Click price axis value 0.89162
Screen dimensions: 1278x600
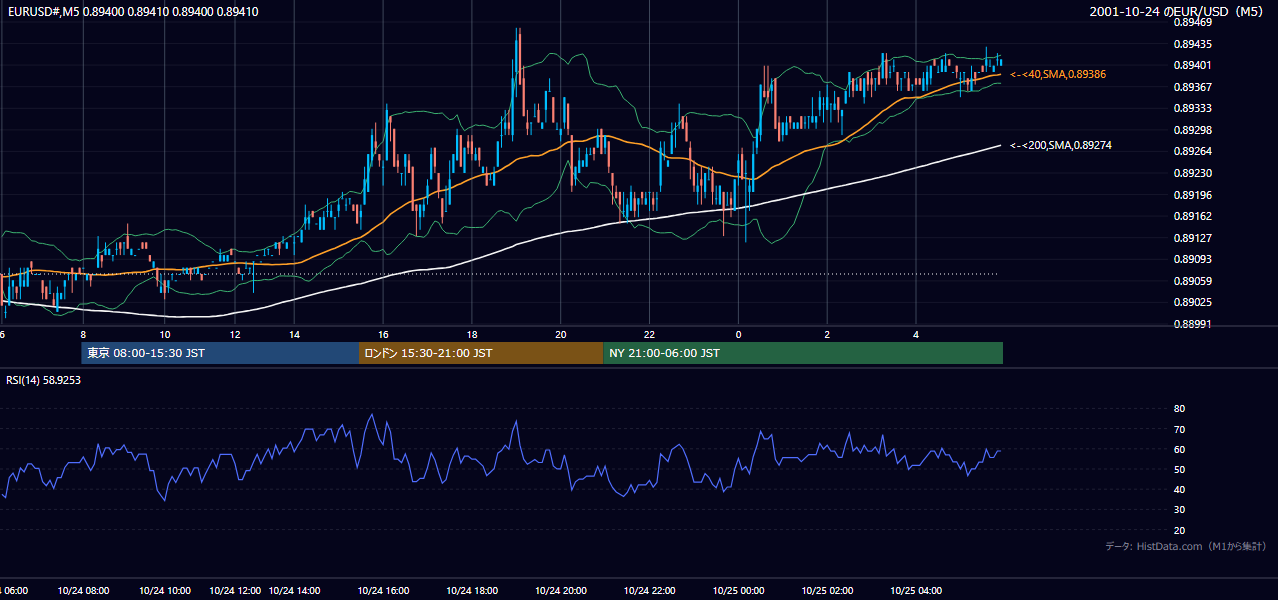[1195, 216]
